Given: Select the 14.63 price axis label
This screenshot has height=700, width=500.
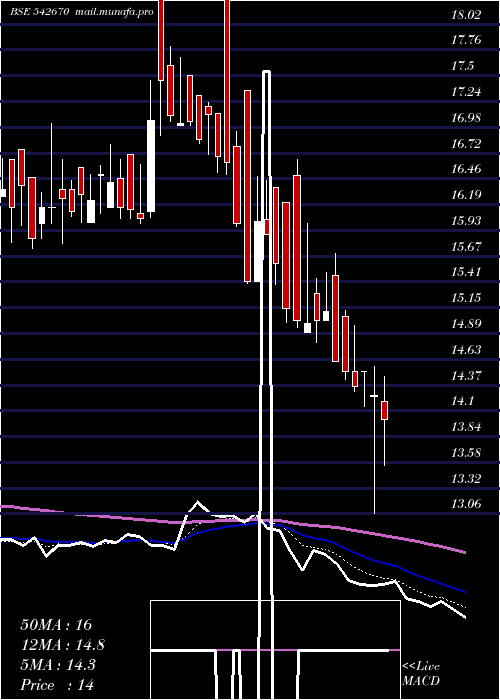Looking at the screenshot, I should coord(466,350).
